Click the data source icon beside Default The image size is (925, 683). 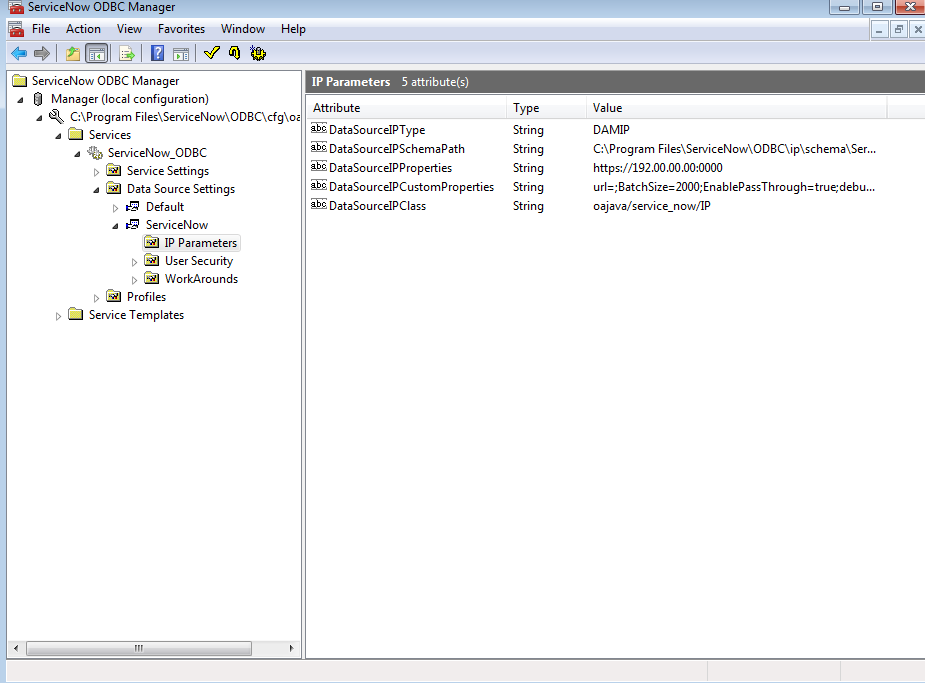pyautogui.click(x=133, y=206)
